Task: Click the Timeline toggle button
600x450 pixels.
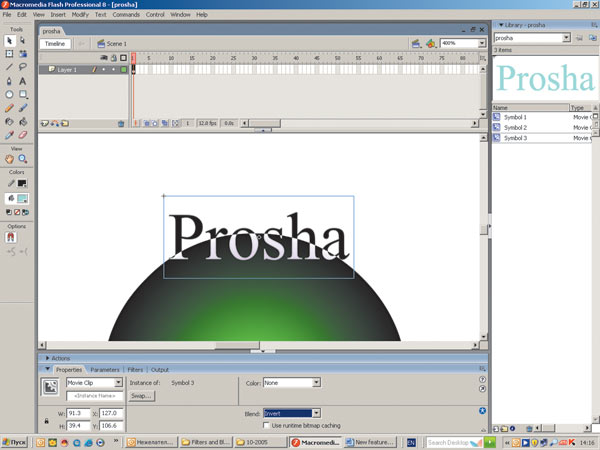Action: 56,44
